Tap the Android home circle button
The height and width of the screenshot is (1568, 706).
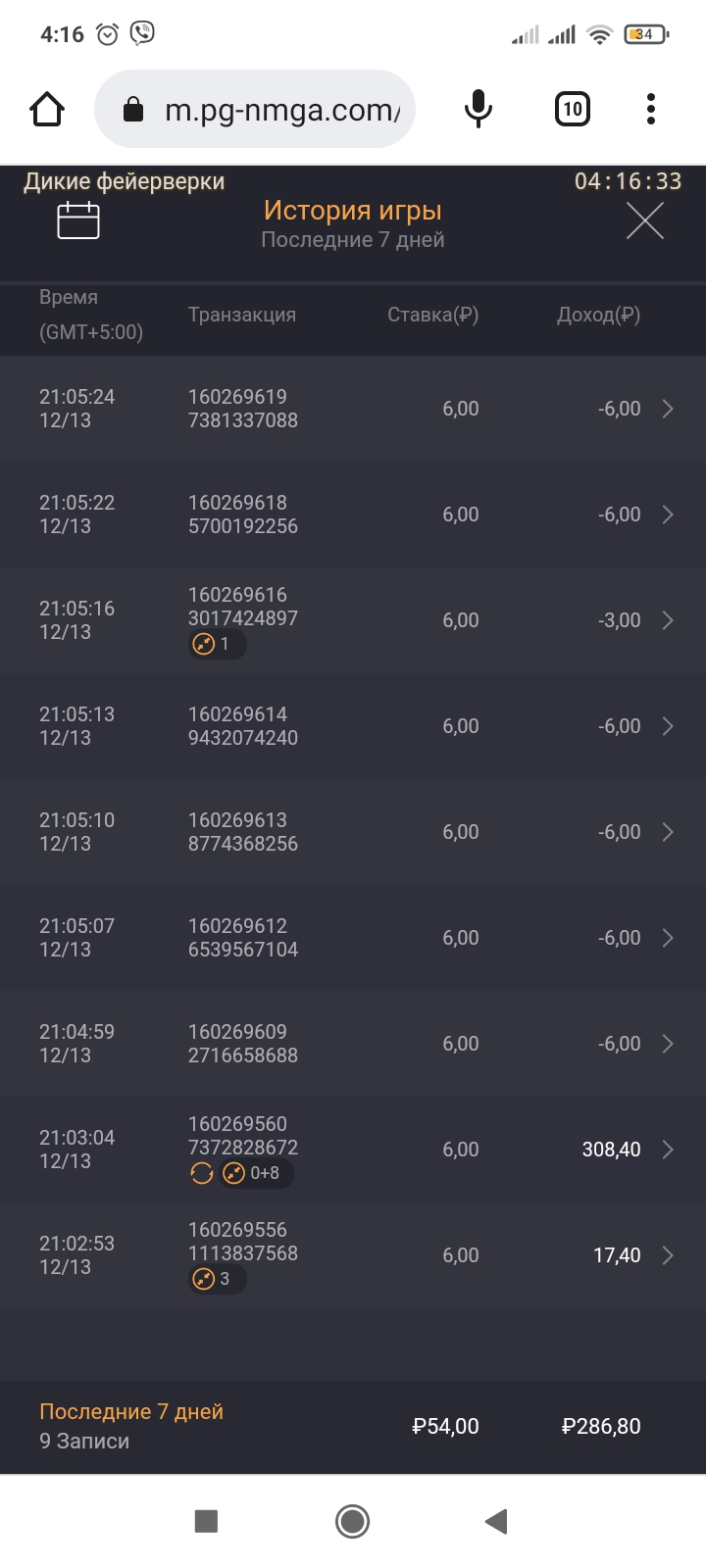click(x=352, y=1521)
